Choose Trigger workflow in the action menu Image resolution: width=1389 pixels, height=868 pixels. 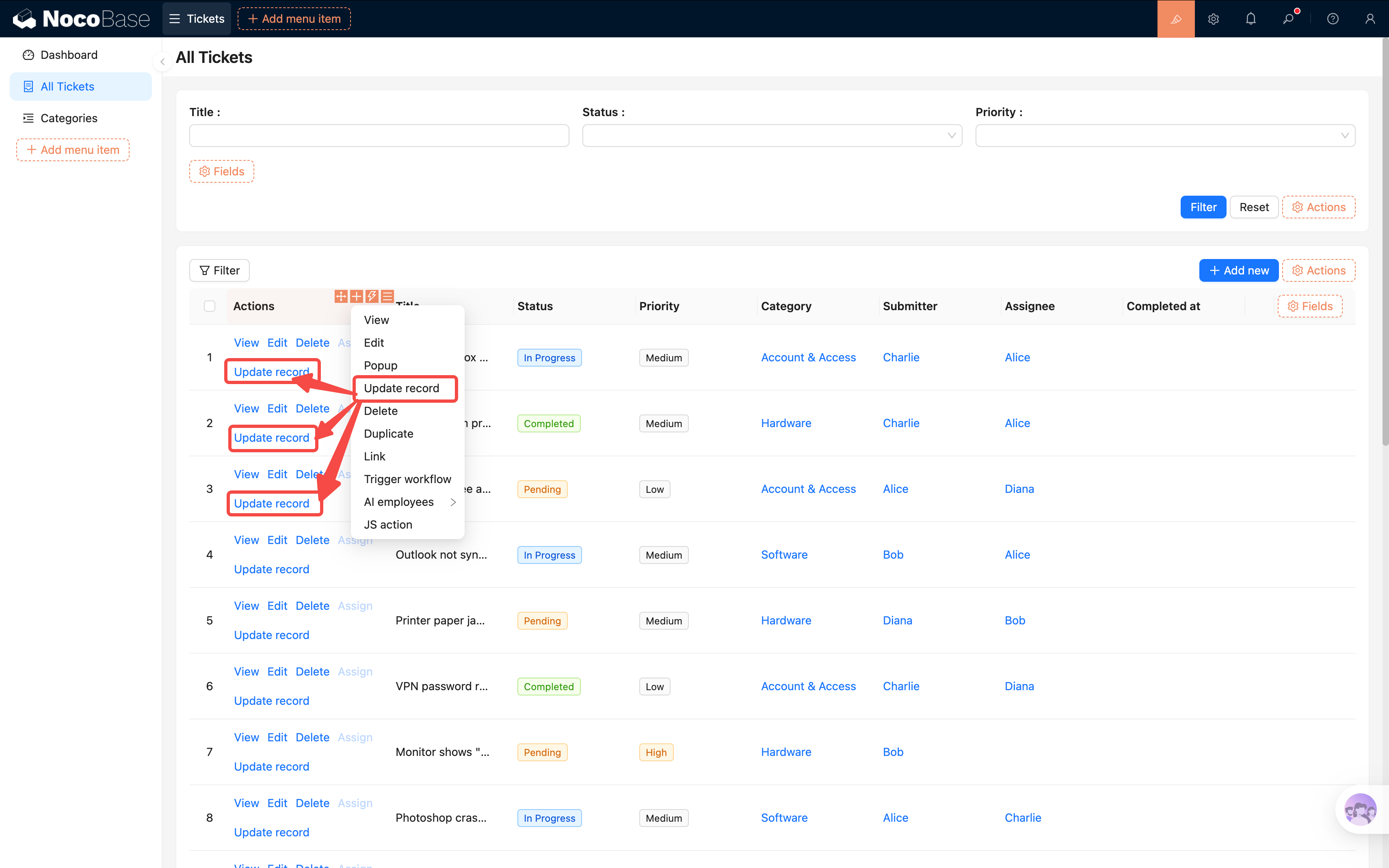pyautogui.click(x=407, y=479)
